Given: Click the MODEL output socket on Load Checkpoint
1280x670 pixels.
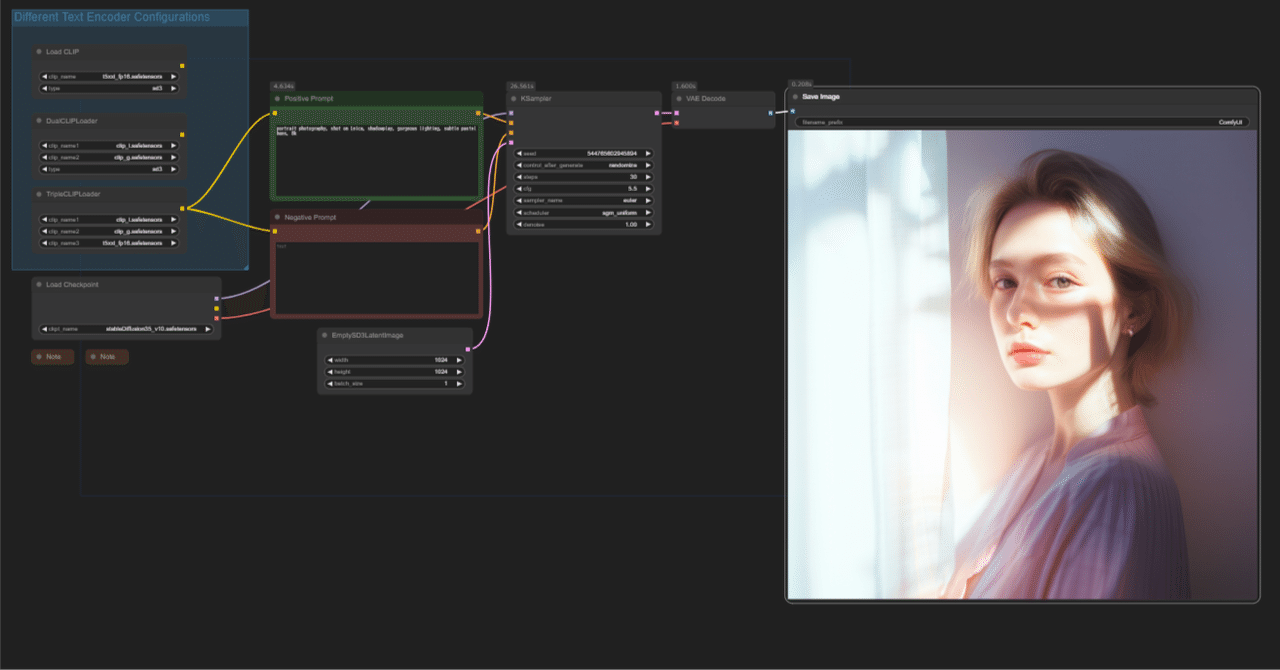Looking at the screenshot, I should (214, 297).
